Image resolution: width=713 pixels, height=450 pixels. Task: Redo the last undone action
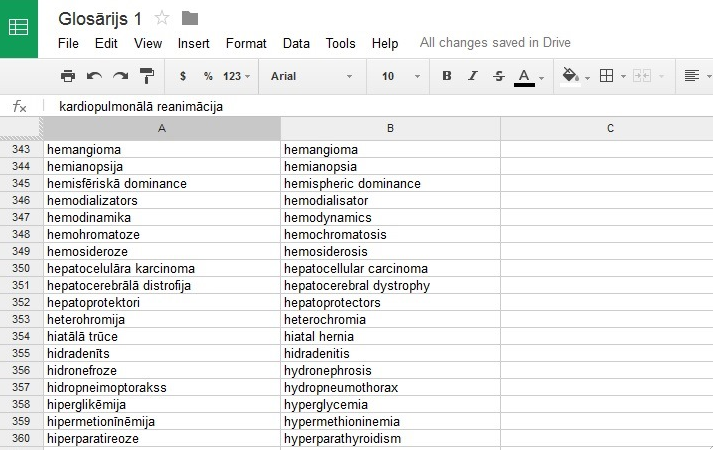pyautogui.click(x=120, y=76)
